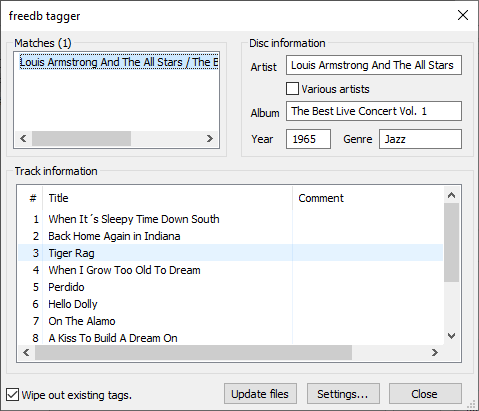
Task: Close the freedb tagger window via X
Action: coord(463,15)
